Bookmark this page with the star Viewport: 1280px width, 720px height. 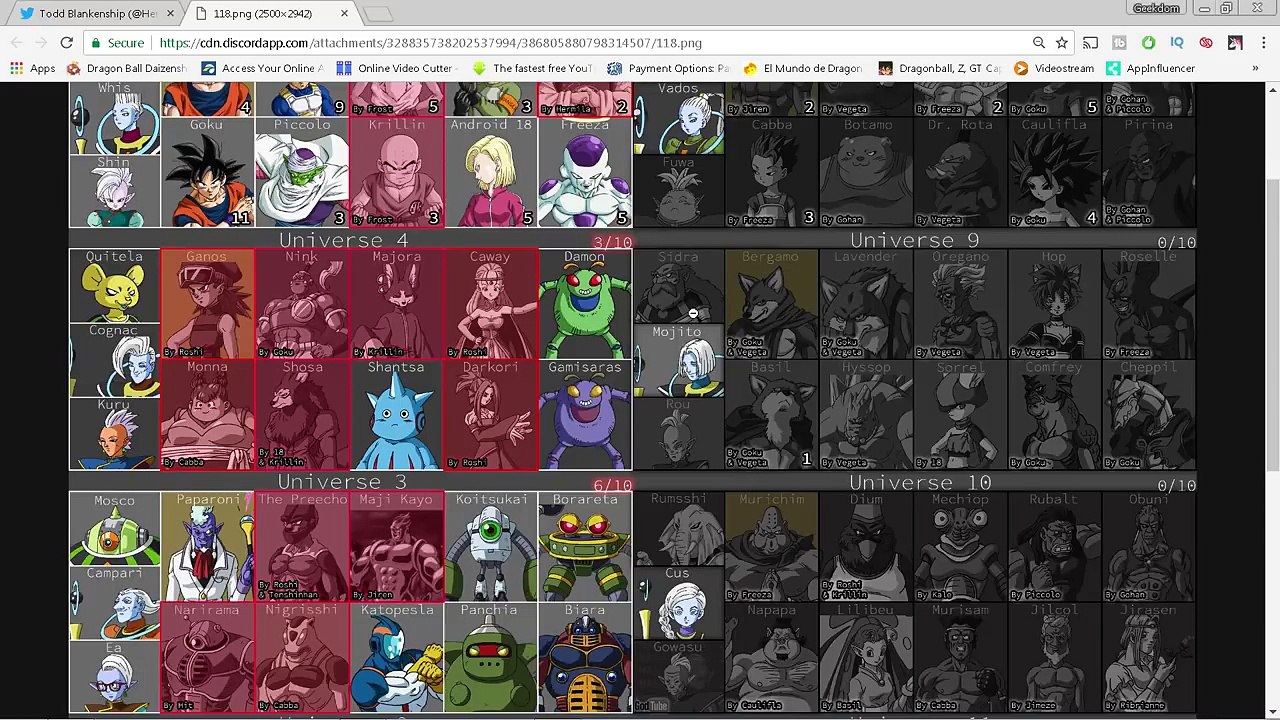point(1062,43)
